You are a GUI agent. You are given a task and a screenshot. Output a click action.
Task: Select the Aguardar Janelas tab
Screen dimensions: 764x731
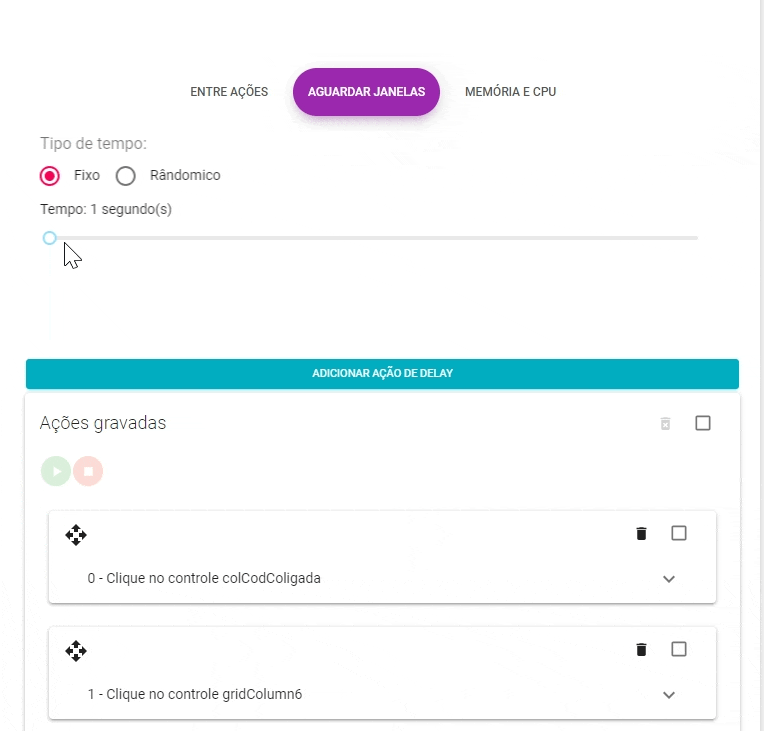(367, 92)
